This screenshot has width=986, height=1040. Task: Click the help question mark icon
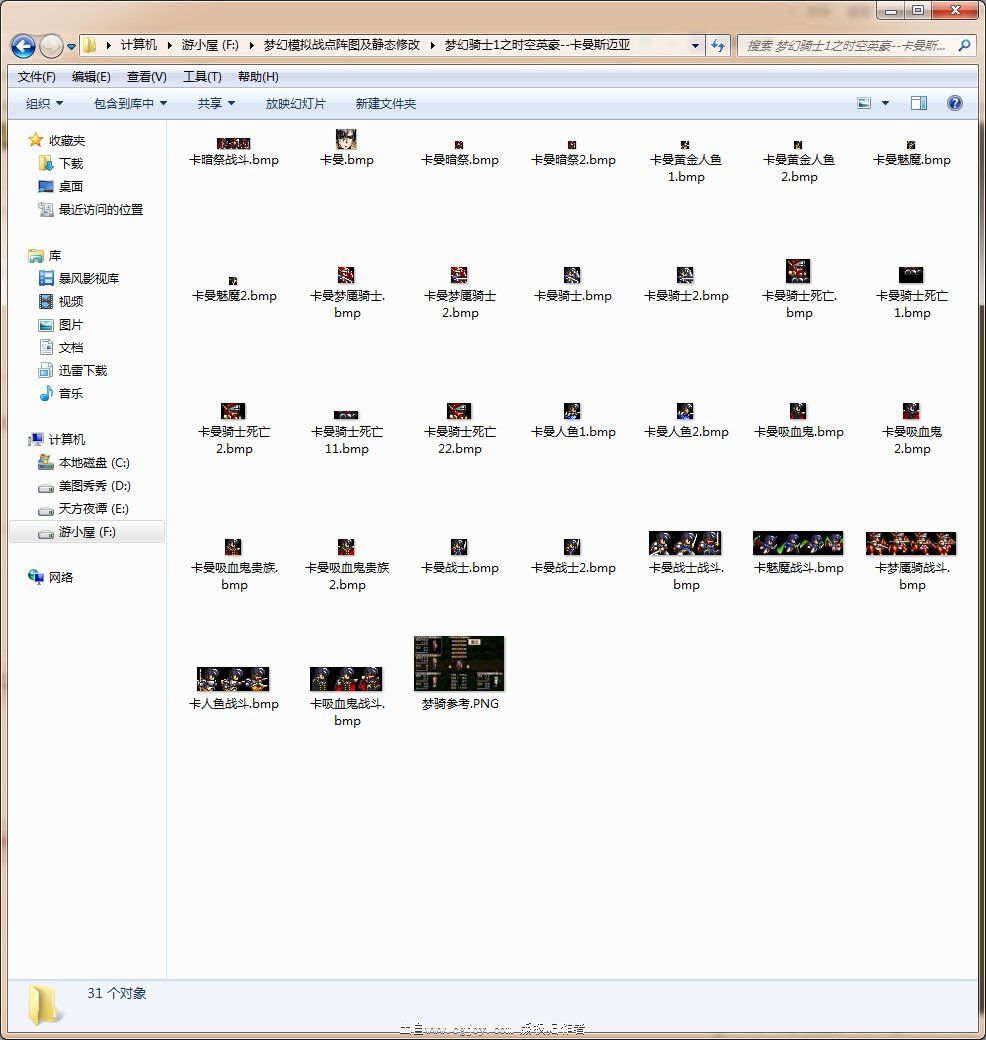pos(955,103)
